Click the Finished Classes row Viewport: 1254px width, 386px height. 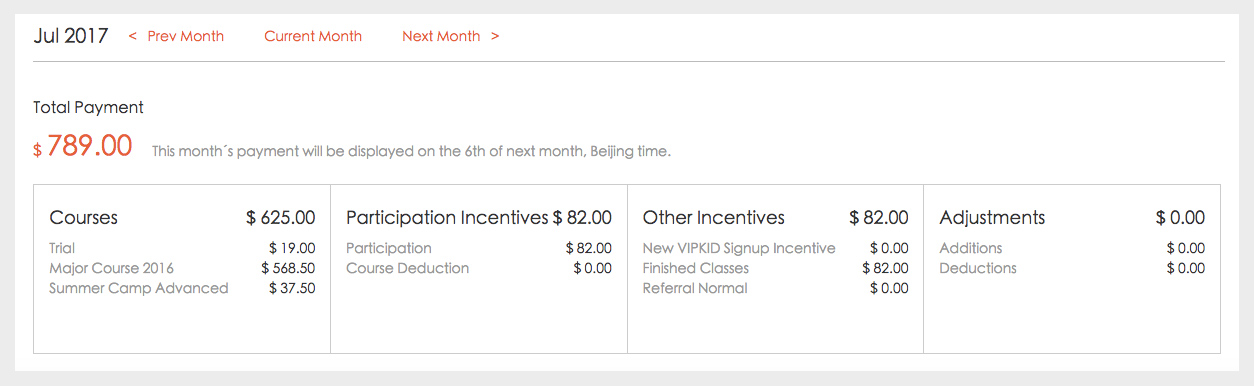tap(776, 268)
